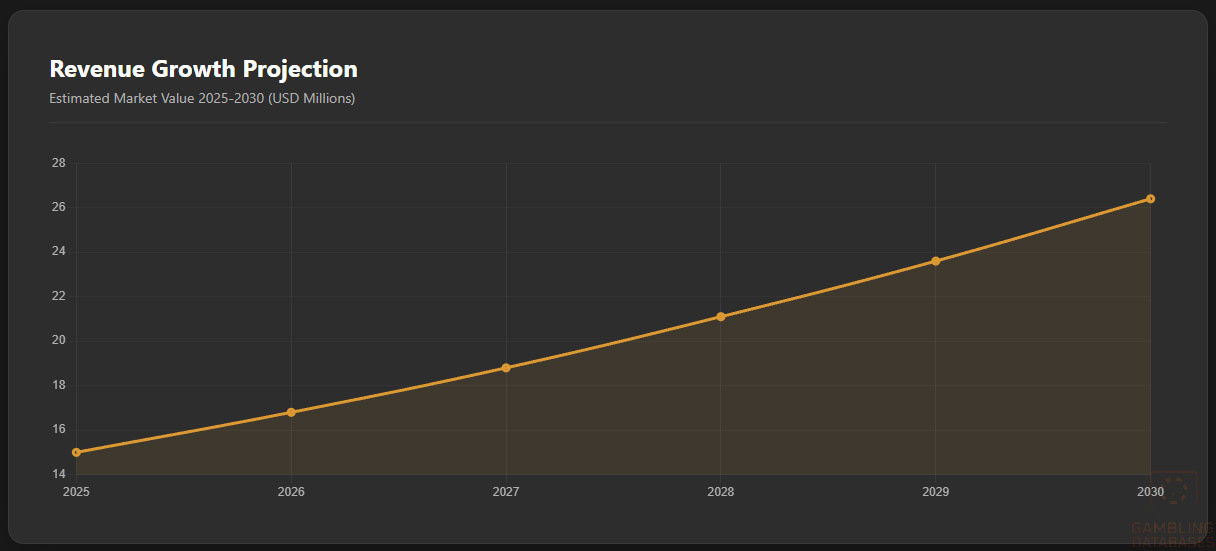Select the 2027 x-axis year label
Screen dimensions: 1216x551
[506, 492]
